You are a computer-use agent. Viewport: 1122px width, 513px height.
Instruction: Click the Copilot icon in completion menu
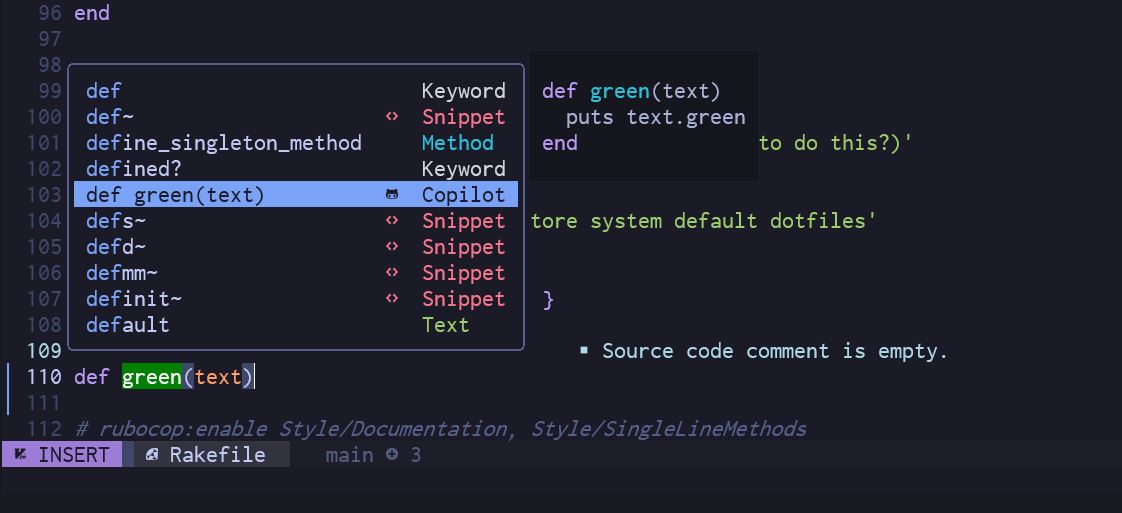click(392, 195)
